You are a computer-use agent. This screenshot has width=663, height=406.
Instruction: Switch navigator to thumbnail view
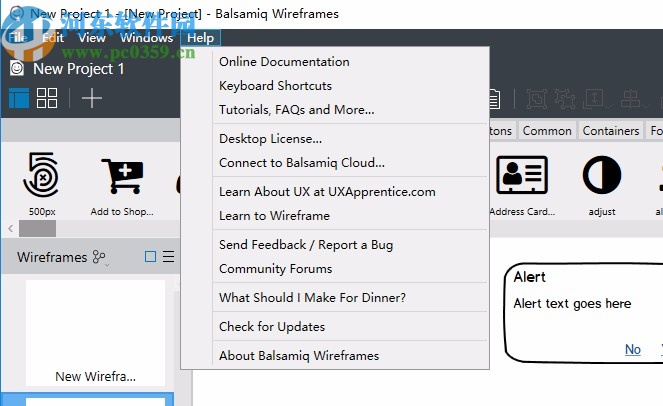click(150, 257)
